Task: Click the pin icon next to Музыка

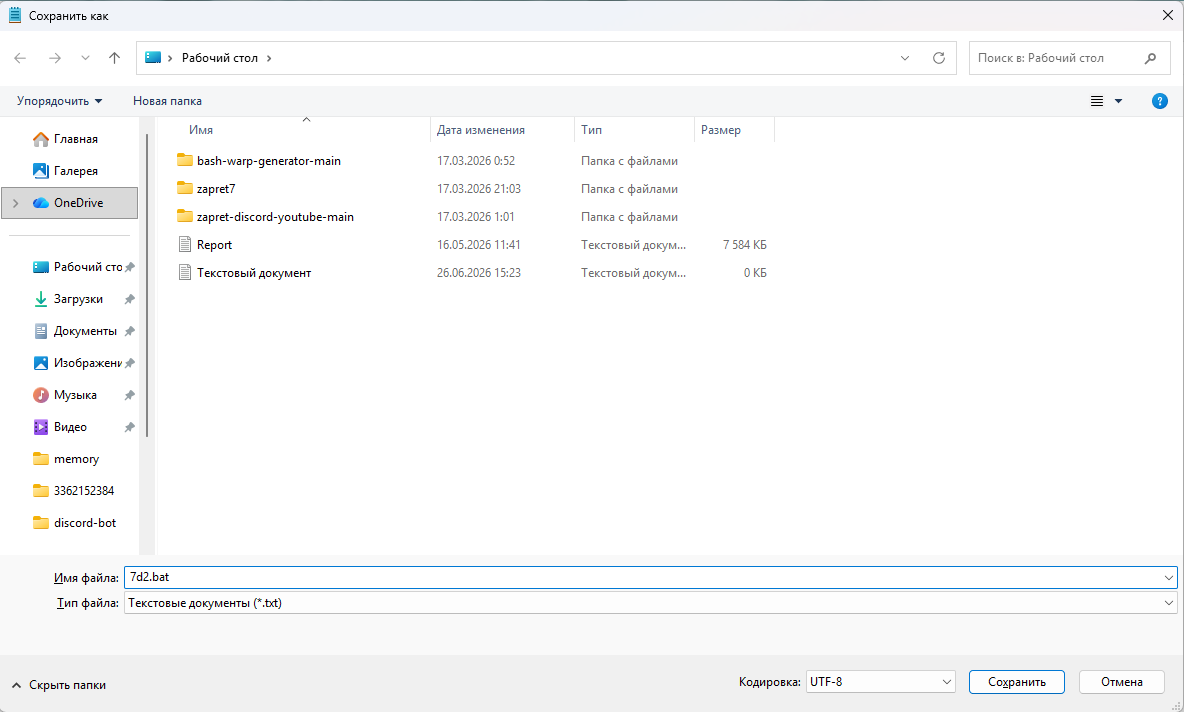Action: pos(129,395)
